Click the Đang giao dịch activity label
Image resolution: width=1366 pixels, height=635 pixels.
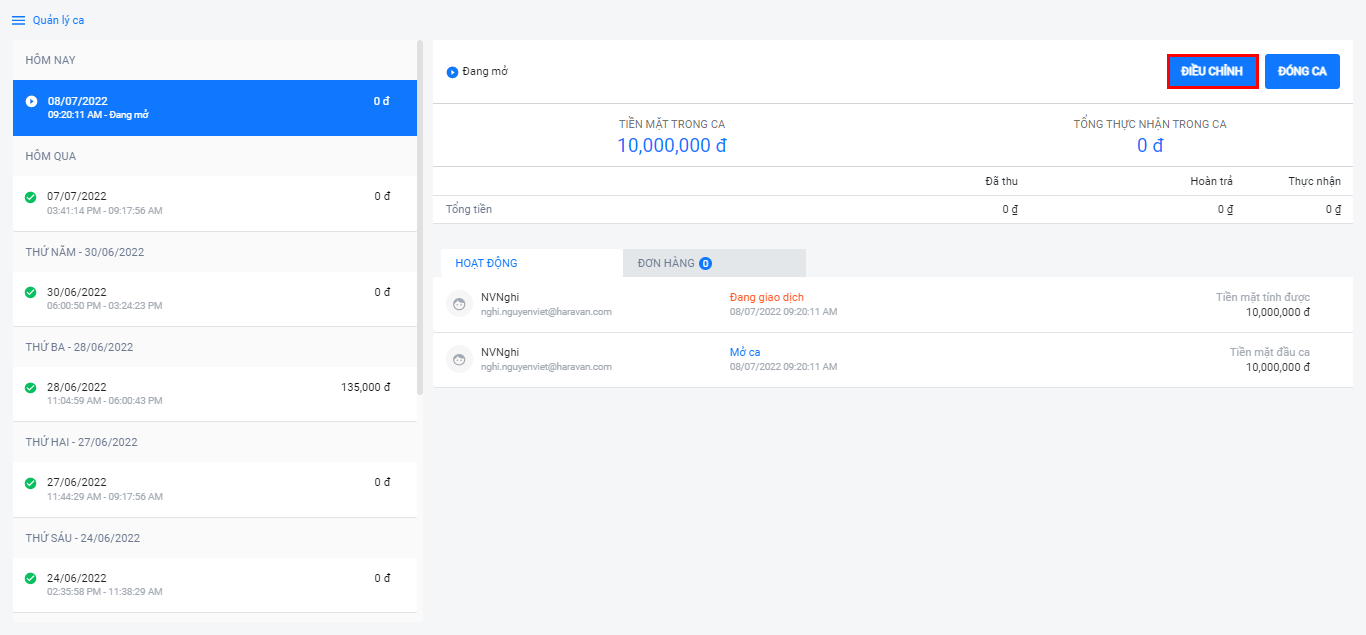pyautogui.click(x=767, y=297)
